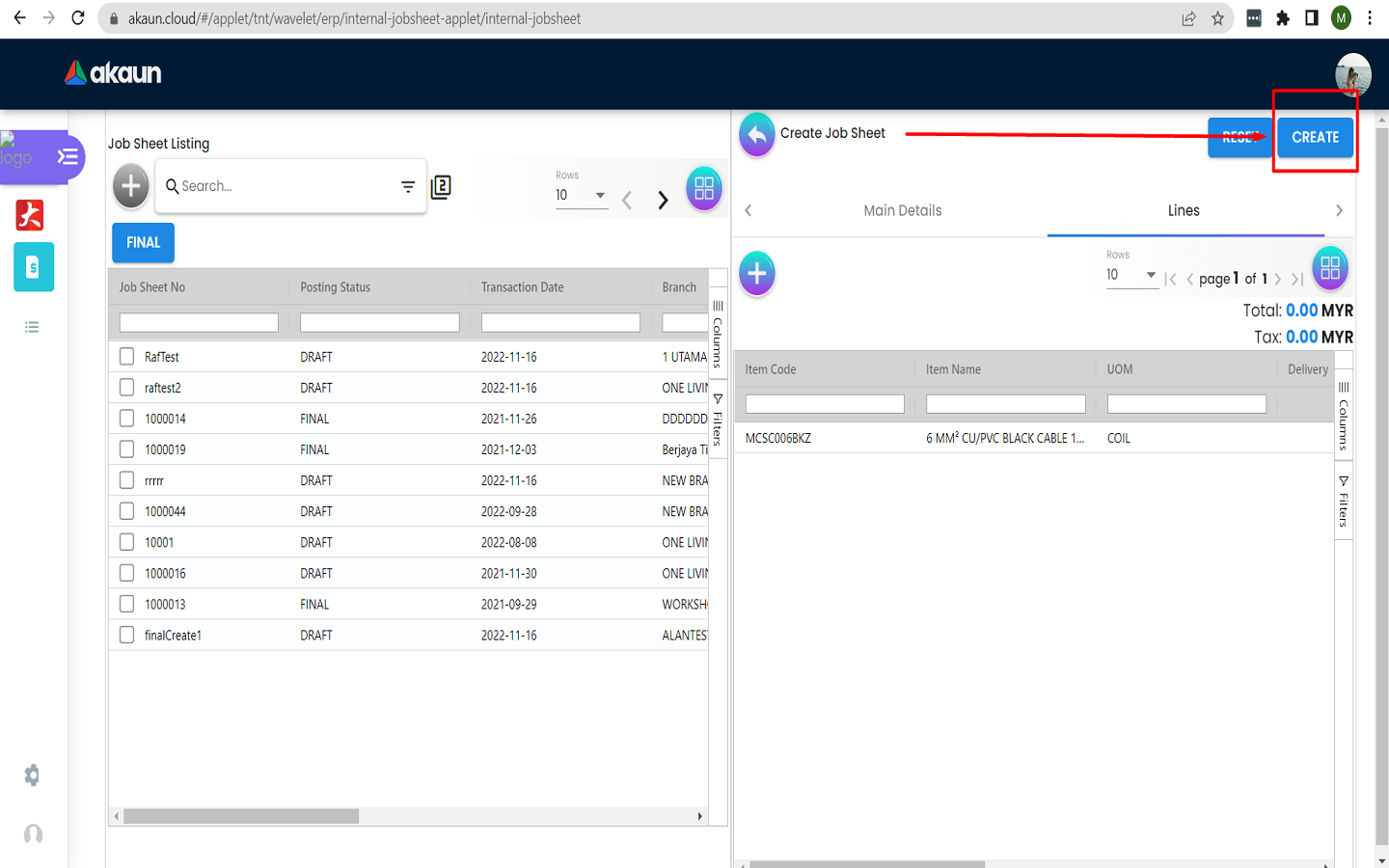Open the Rows dropdown in Job Sheet Listing
Image resolution: width=1389 pixels, height=868 pixels.
581,195
